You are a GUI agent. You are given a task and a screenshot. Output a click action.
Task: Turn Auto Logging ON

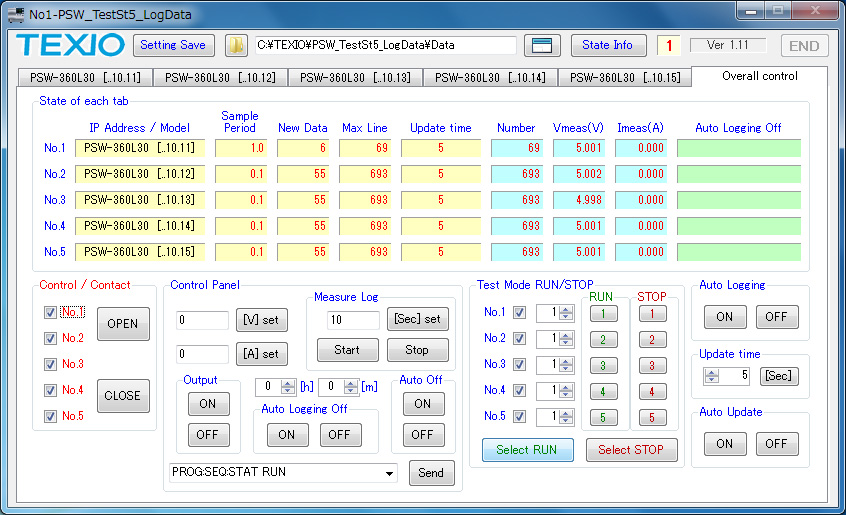725,317
